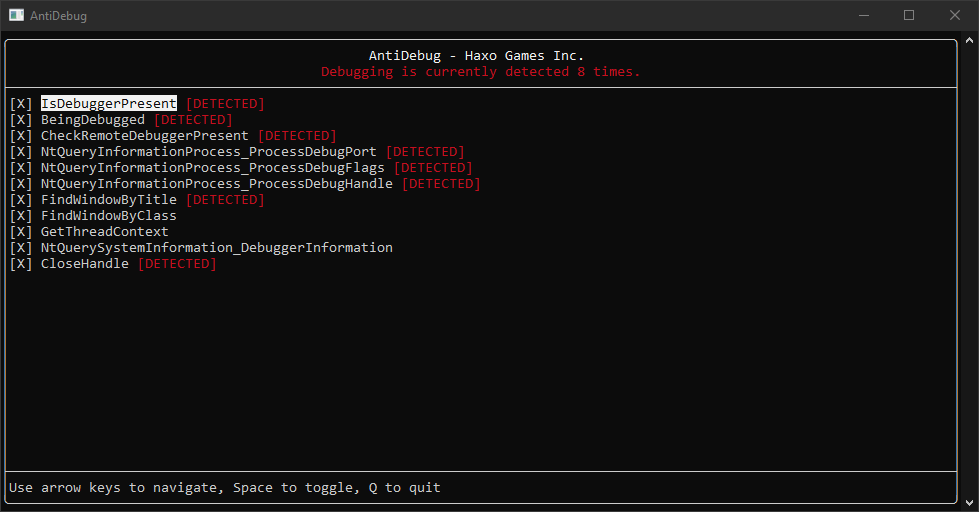Image resolution: width=979 pixels, height=512 pixels.
Task: Toggle the IsDebuggerPresent [X] checkbox
Action: 21,104
